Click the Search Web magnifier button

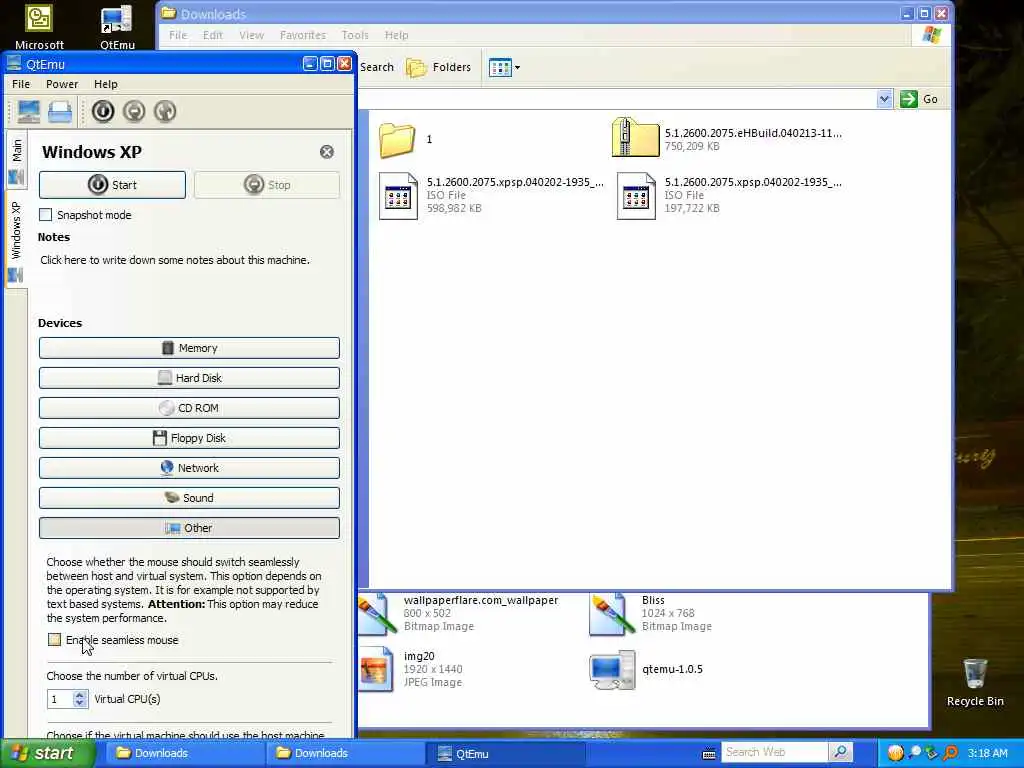[x=840, y=752]
